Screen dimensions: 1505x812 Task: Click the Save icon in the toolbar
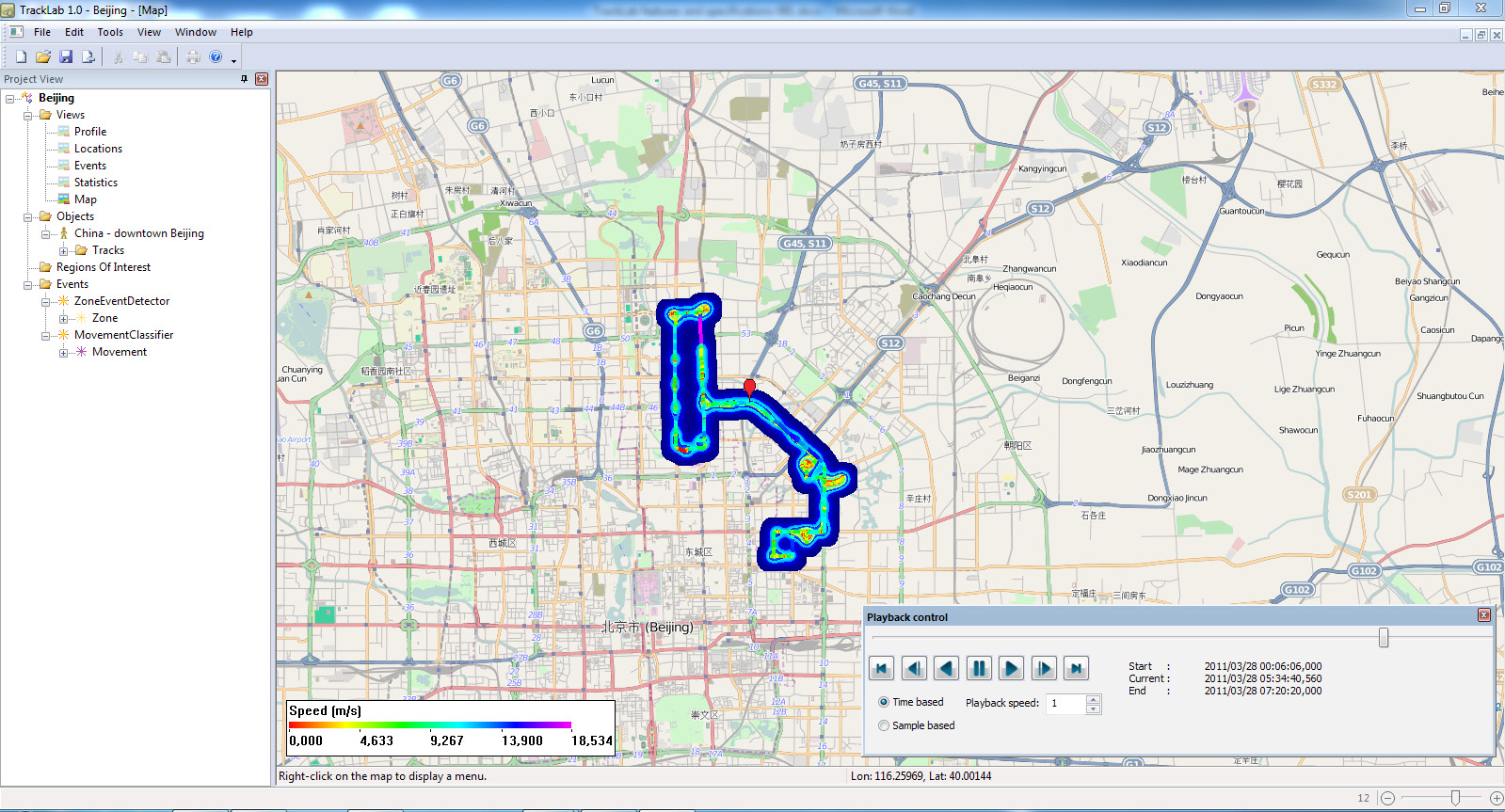pos(66,57)
